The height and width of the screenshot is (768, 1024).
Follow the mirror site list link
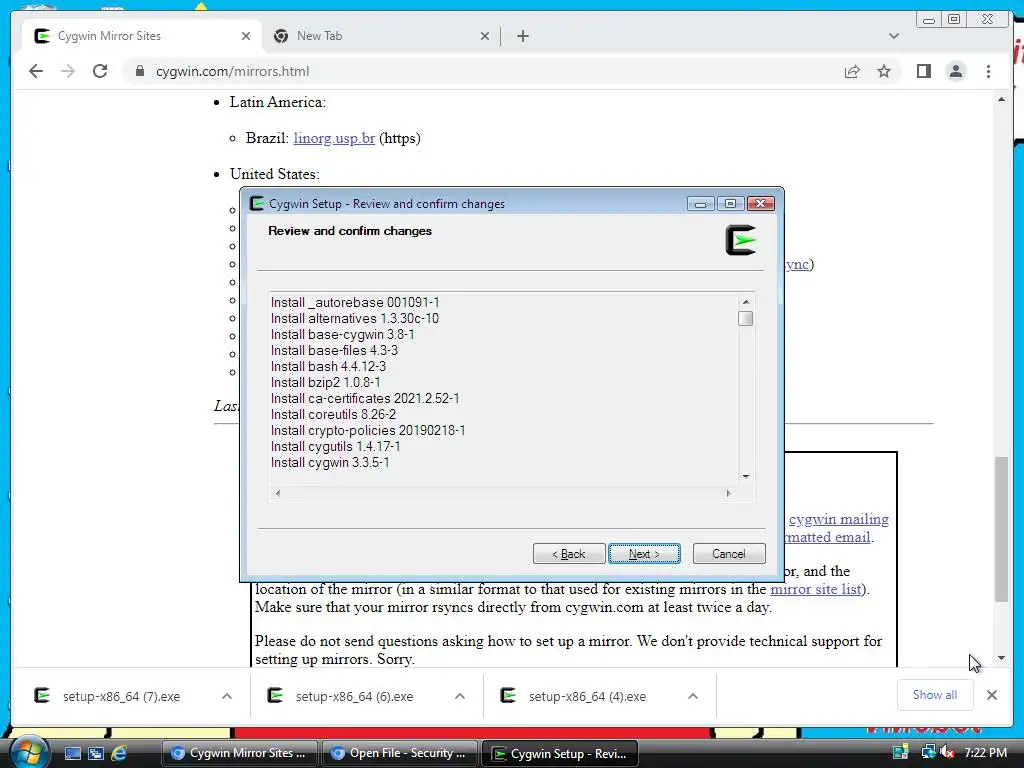[816, 589]
